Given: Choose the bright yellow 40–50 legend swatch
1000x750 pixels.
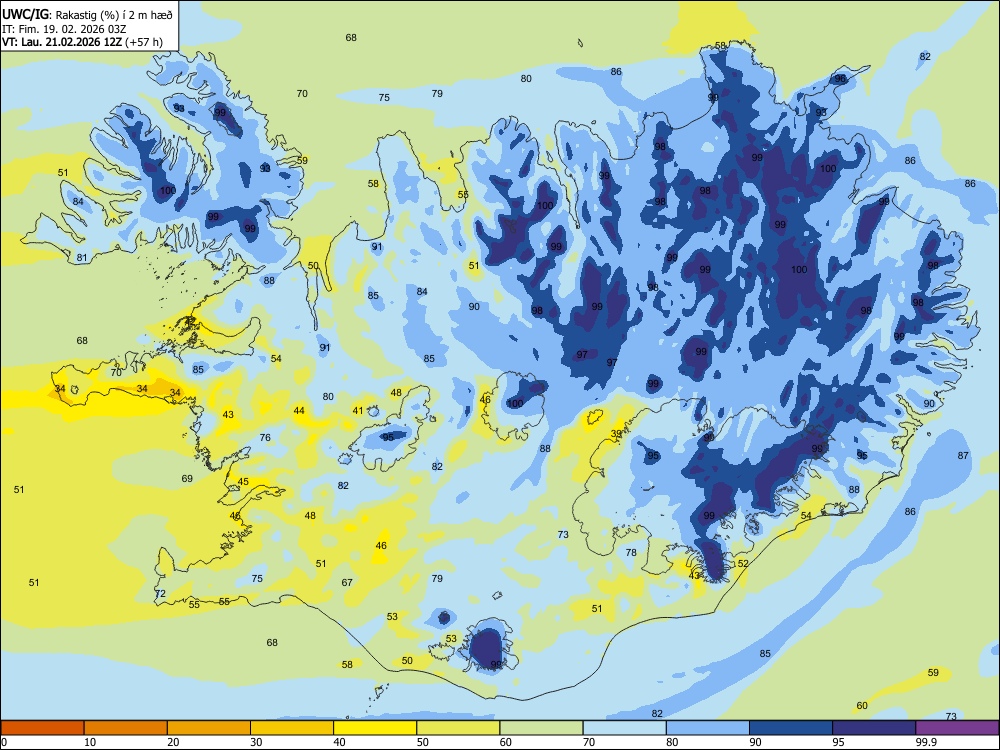Looking at the screenshot, I should click(375, 728).
